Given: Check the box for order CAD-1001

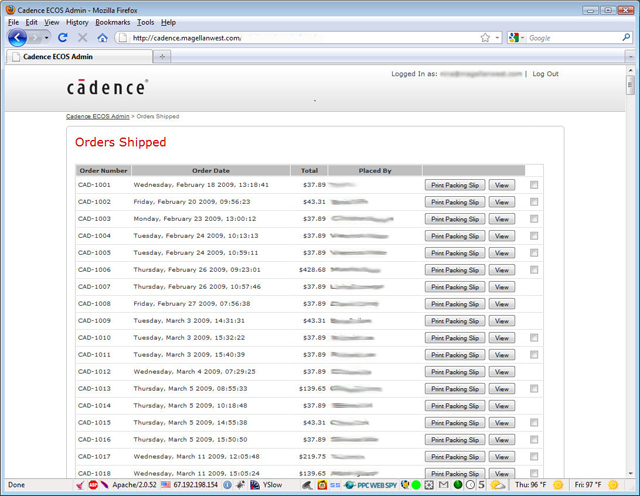Looking at the screenshot, I should (x=534, y=185).
